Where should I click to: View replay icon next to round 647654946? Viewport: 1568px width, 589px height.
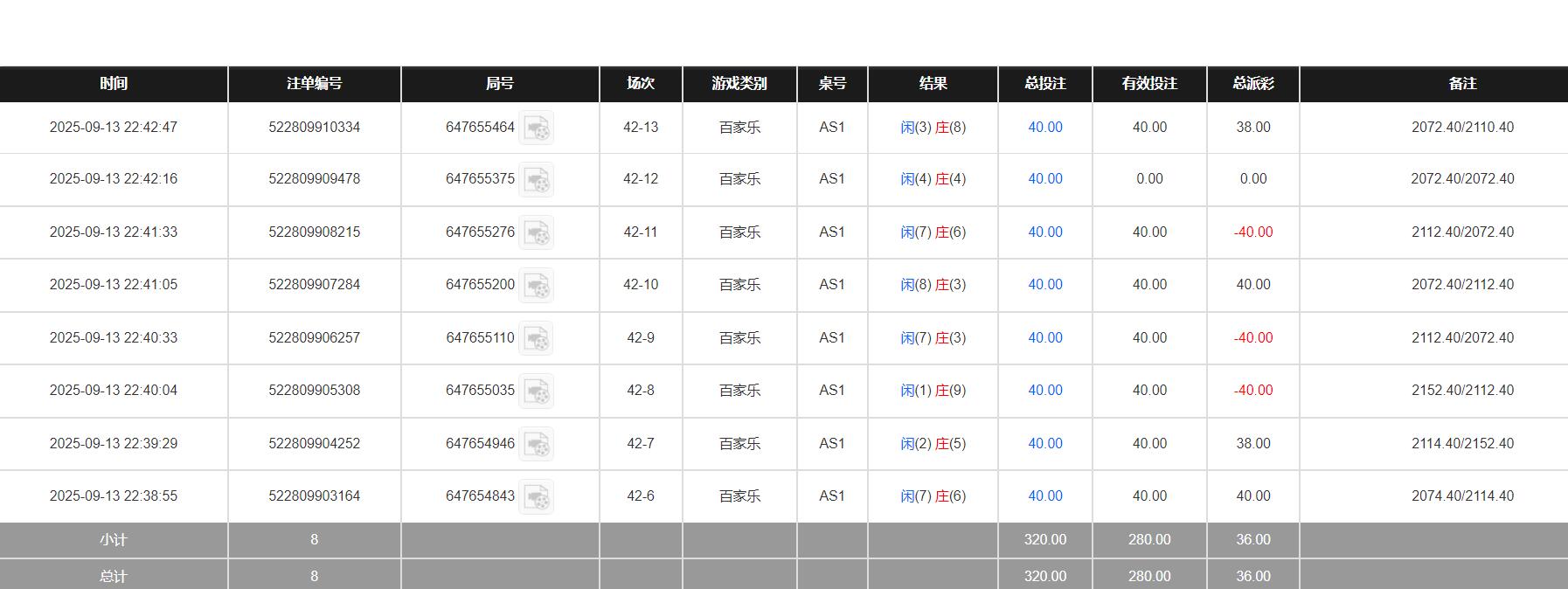coord(536,444)
